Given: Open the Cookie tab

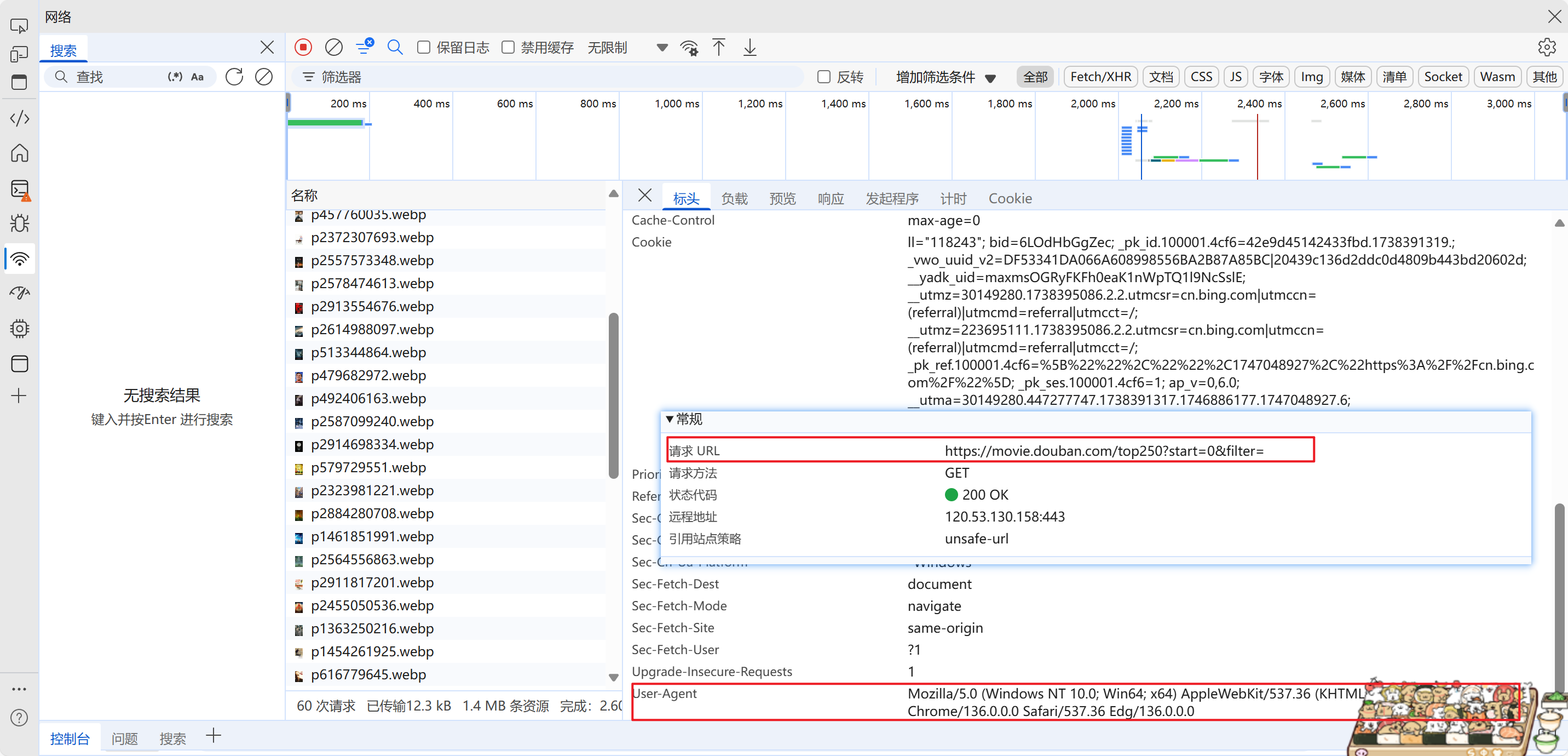Looking at the screenshot, I should [x=1010, y=199].
